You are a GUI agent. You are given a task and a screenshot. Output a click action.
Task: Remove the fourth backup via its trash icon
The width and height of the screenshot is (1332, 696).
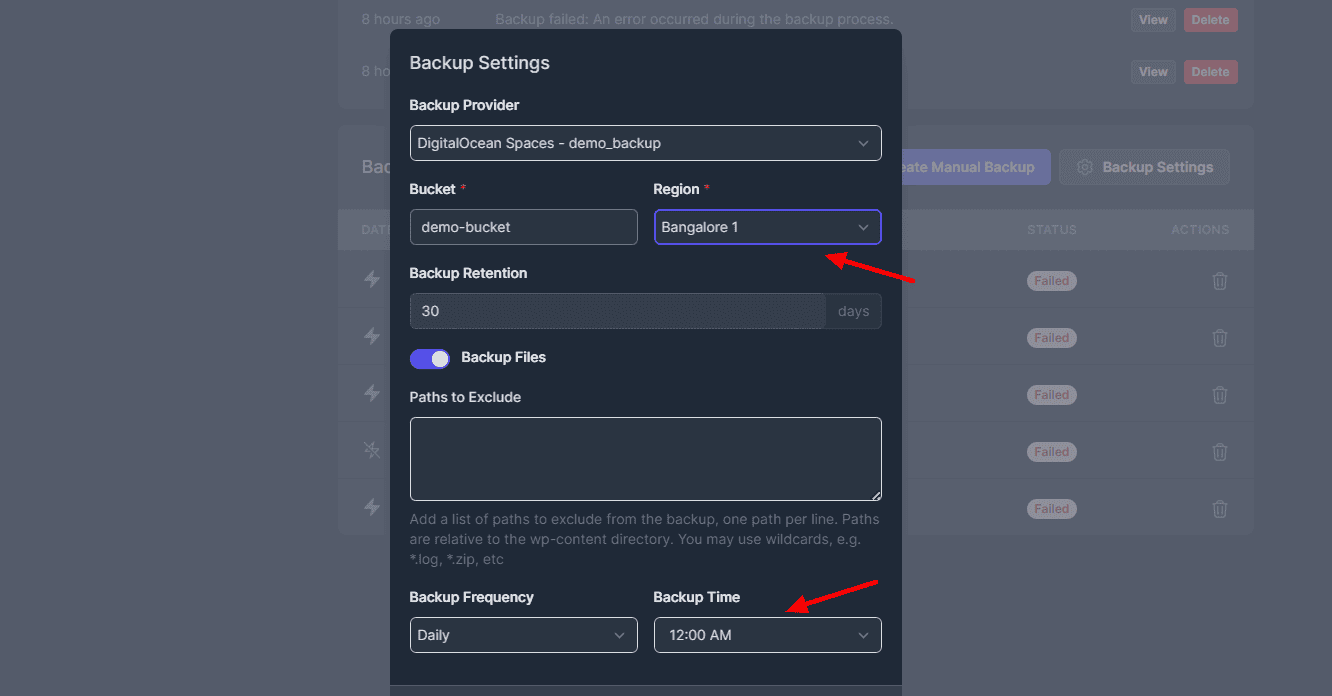(1219, 452)
